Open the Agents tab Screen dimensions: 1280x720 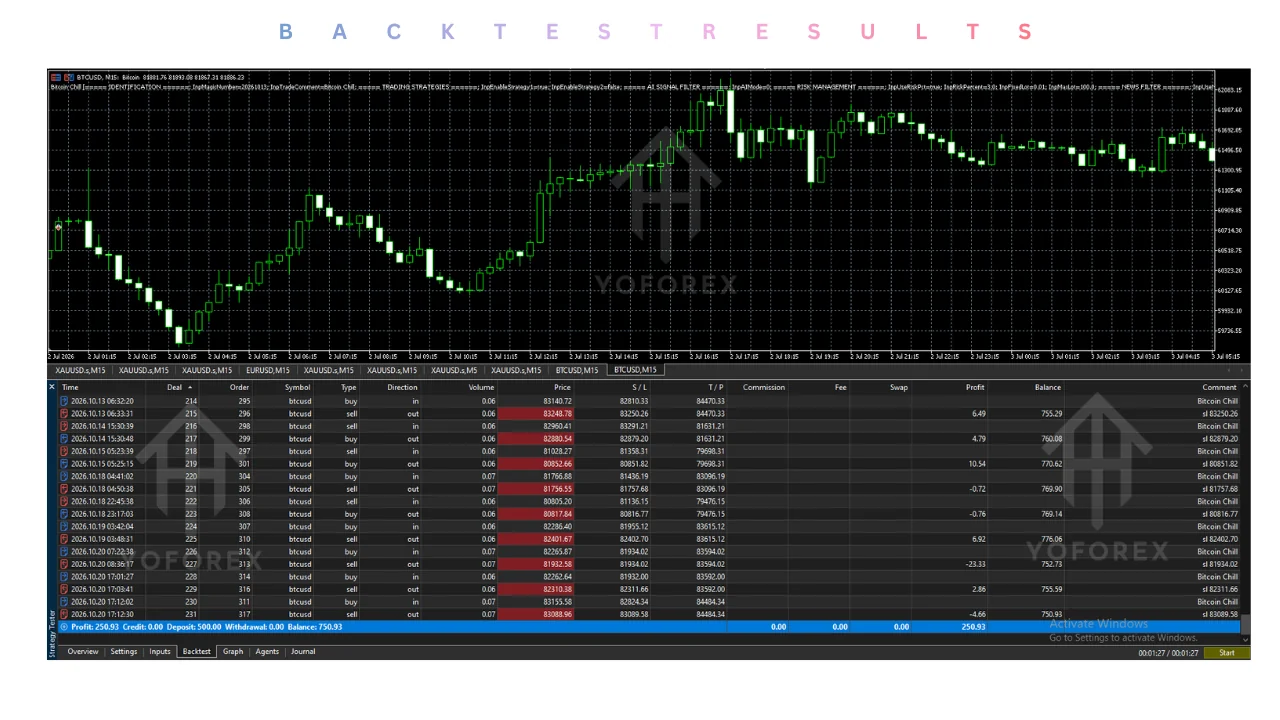coord(267,652)
